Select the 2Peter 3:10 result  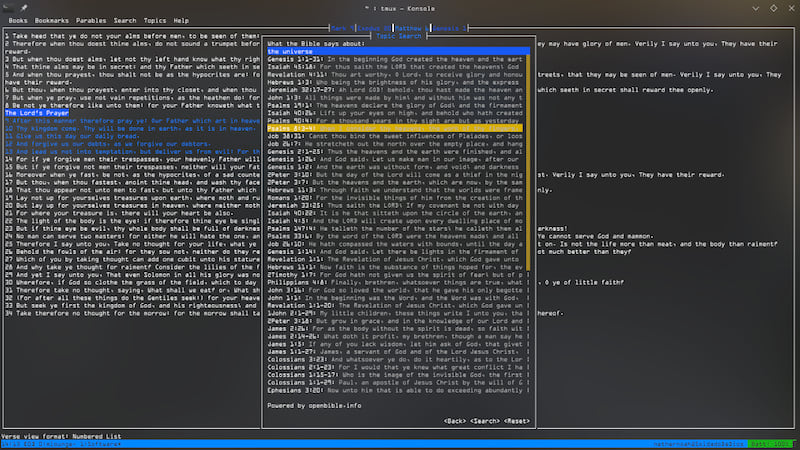395,174
